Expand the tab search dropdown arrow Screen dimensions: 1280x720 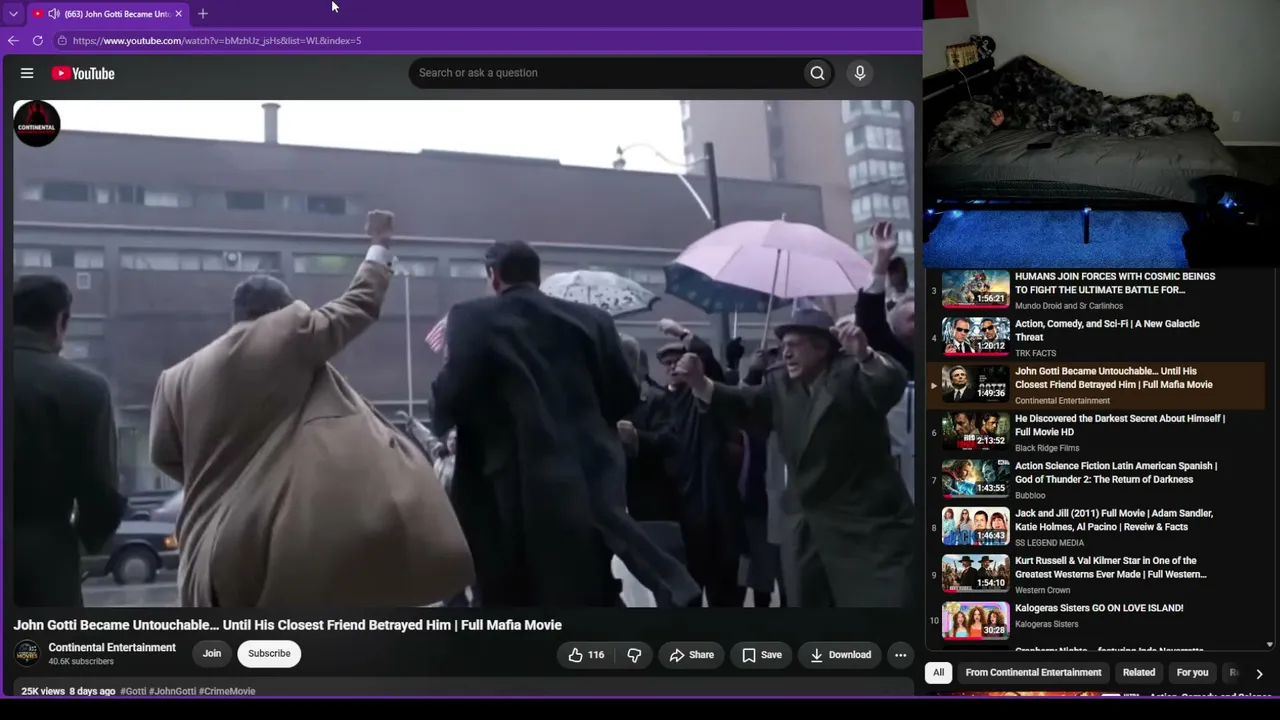click(13, 14)
